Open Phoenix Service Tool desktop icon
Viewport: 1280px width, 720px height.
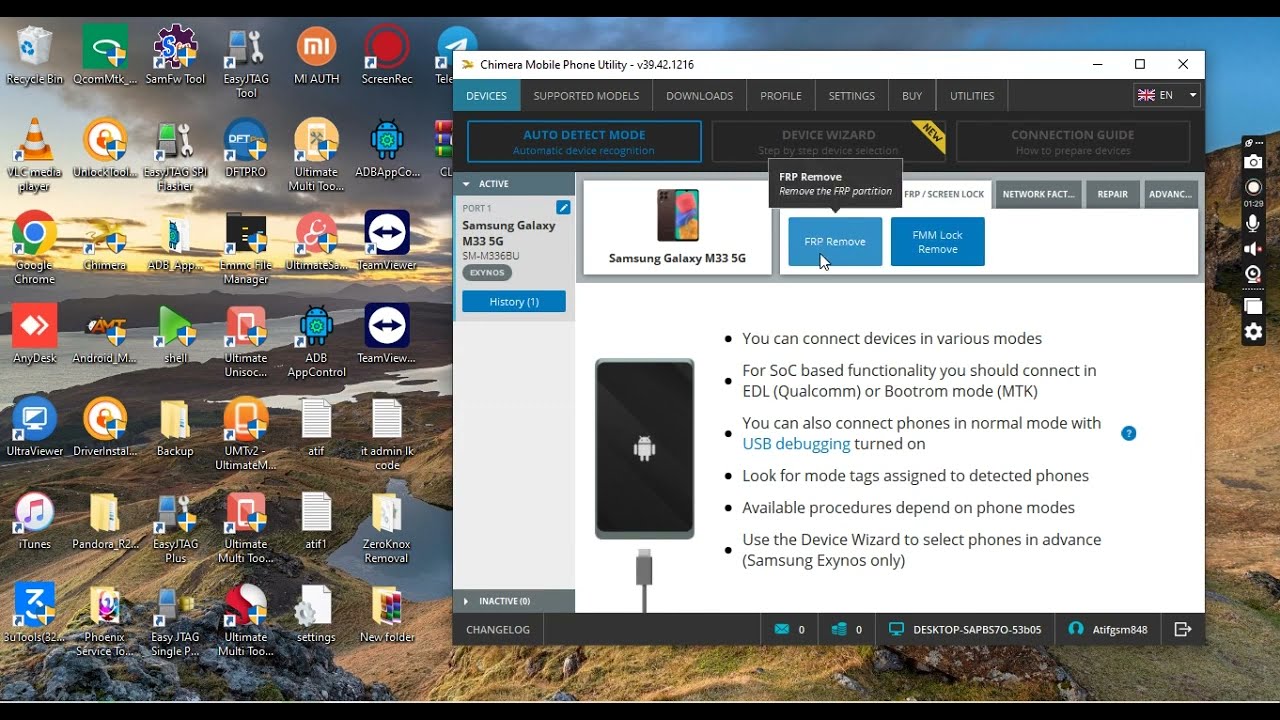pos(105,620)
